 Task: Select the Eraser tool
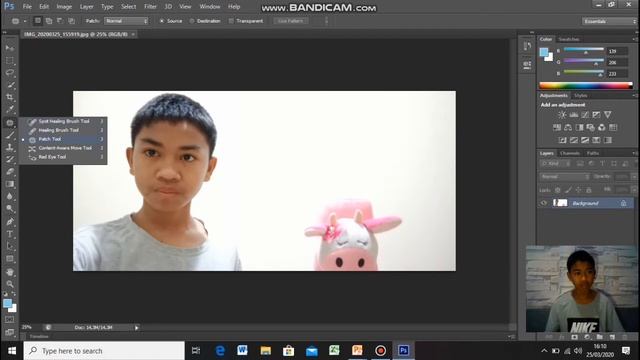pos(10,172)
